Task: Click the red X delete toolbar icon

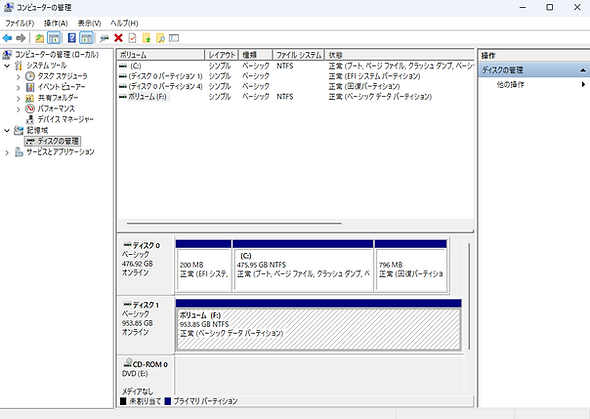Action: coord(119,38)
